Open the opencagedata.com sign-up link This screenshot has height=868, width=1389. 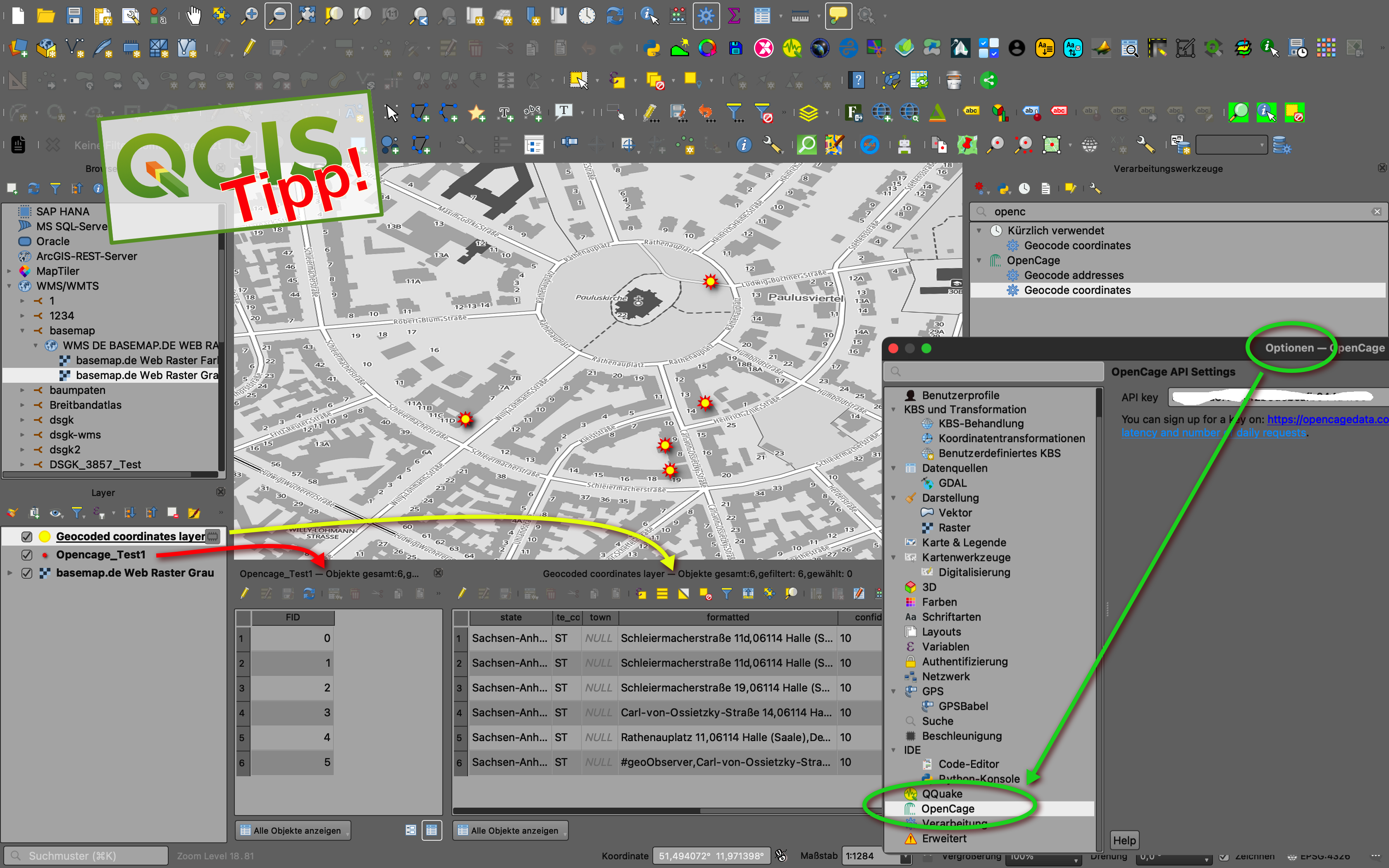click(x=1327, y=419)
